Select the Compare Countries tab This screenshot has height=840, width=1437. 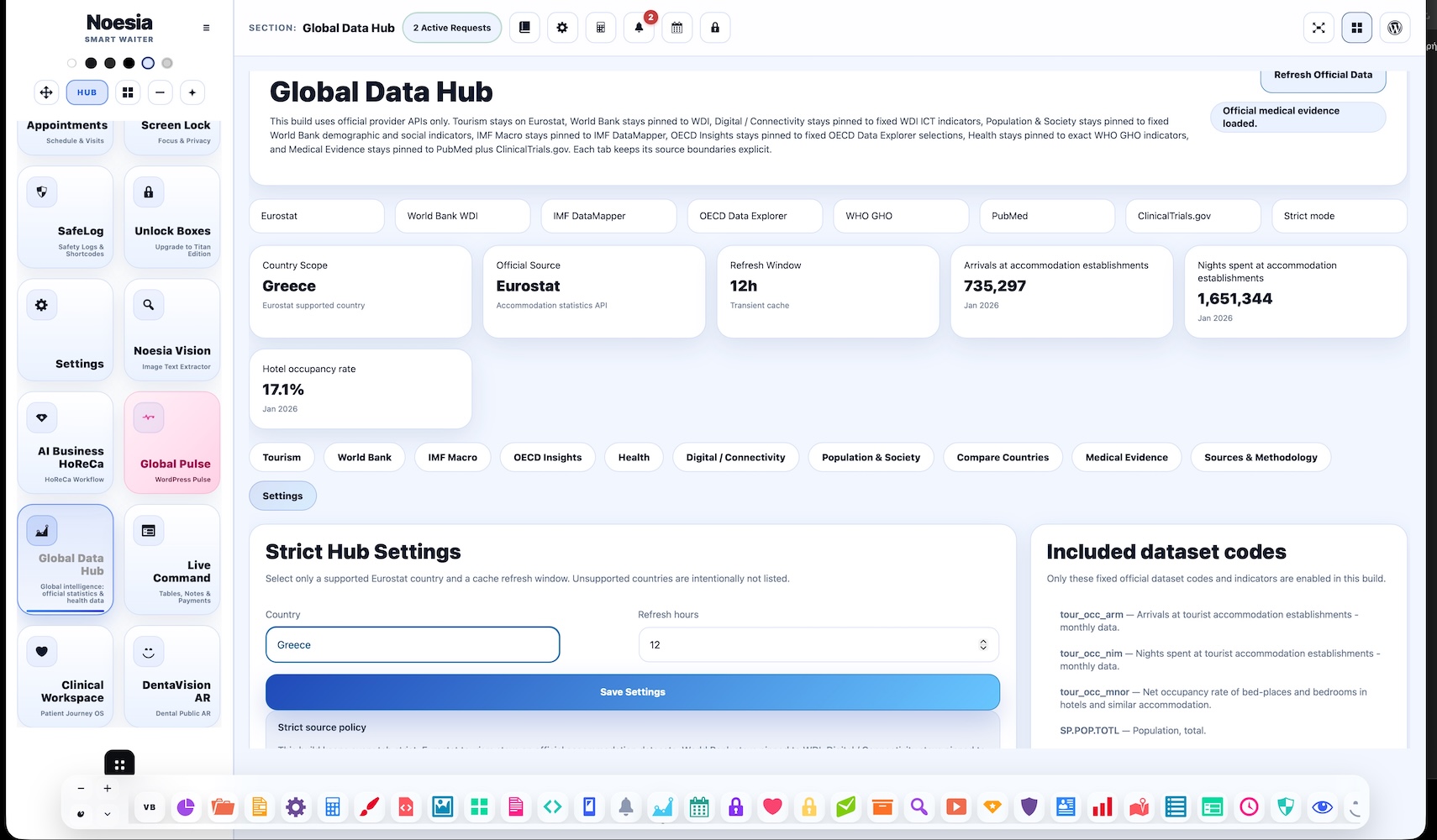1003,458
